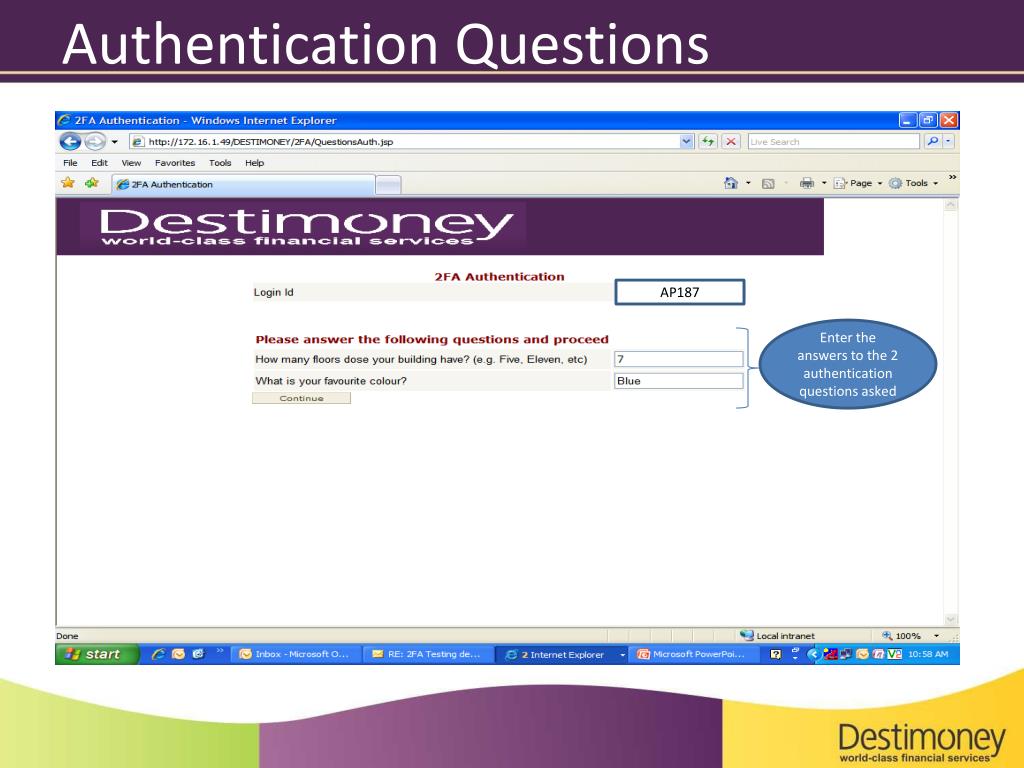
Task: Click the taskbar clock showing 10:58 AM
Action: tap(928, 654)
